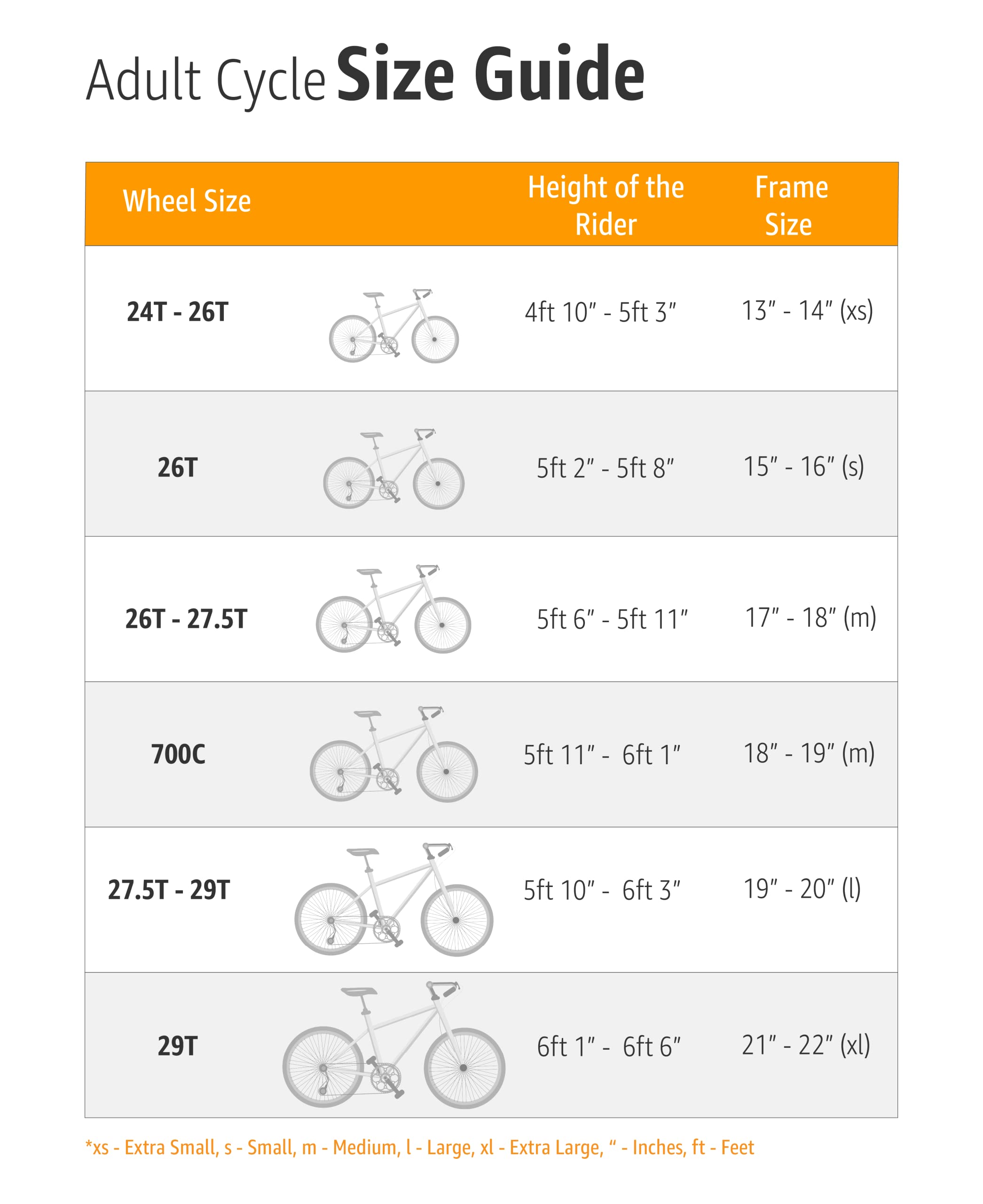The image size is (983, 1204).
Task: Select rider height 5ft 6″ - 5ft 11″
Action: 612,619
